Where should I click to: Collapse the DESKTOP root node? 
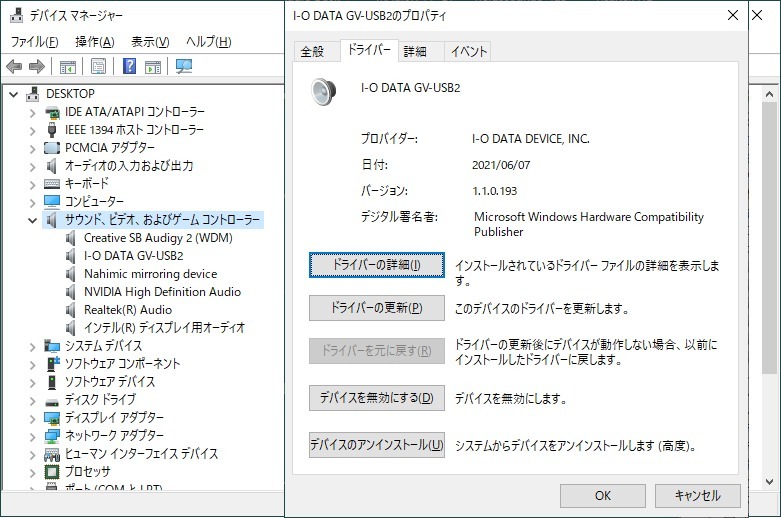point(13,94)
